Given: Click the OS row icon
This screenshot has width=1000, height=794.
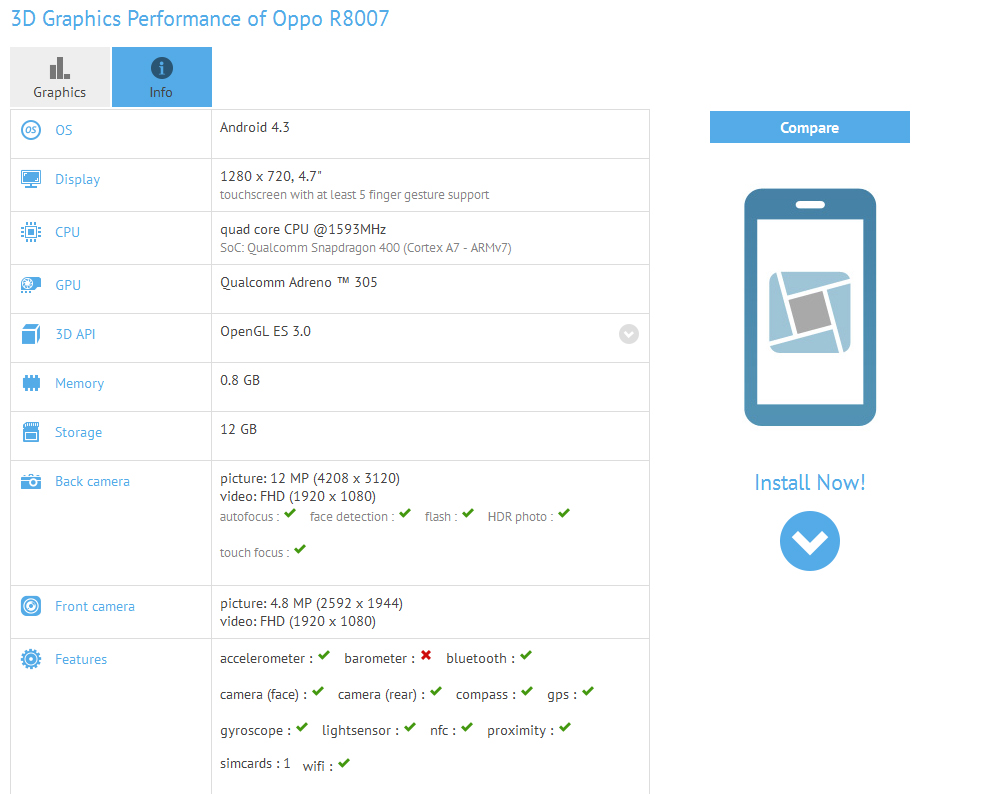Looking at the screenshot, I should click(31, 130).
